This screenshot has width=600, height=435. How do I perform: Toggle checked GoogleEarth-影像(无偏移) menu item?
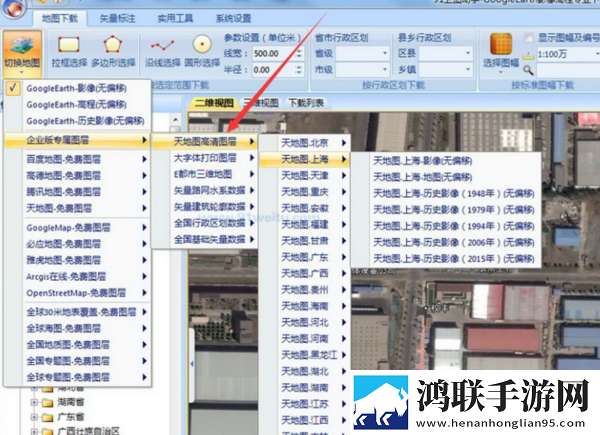78,88
